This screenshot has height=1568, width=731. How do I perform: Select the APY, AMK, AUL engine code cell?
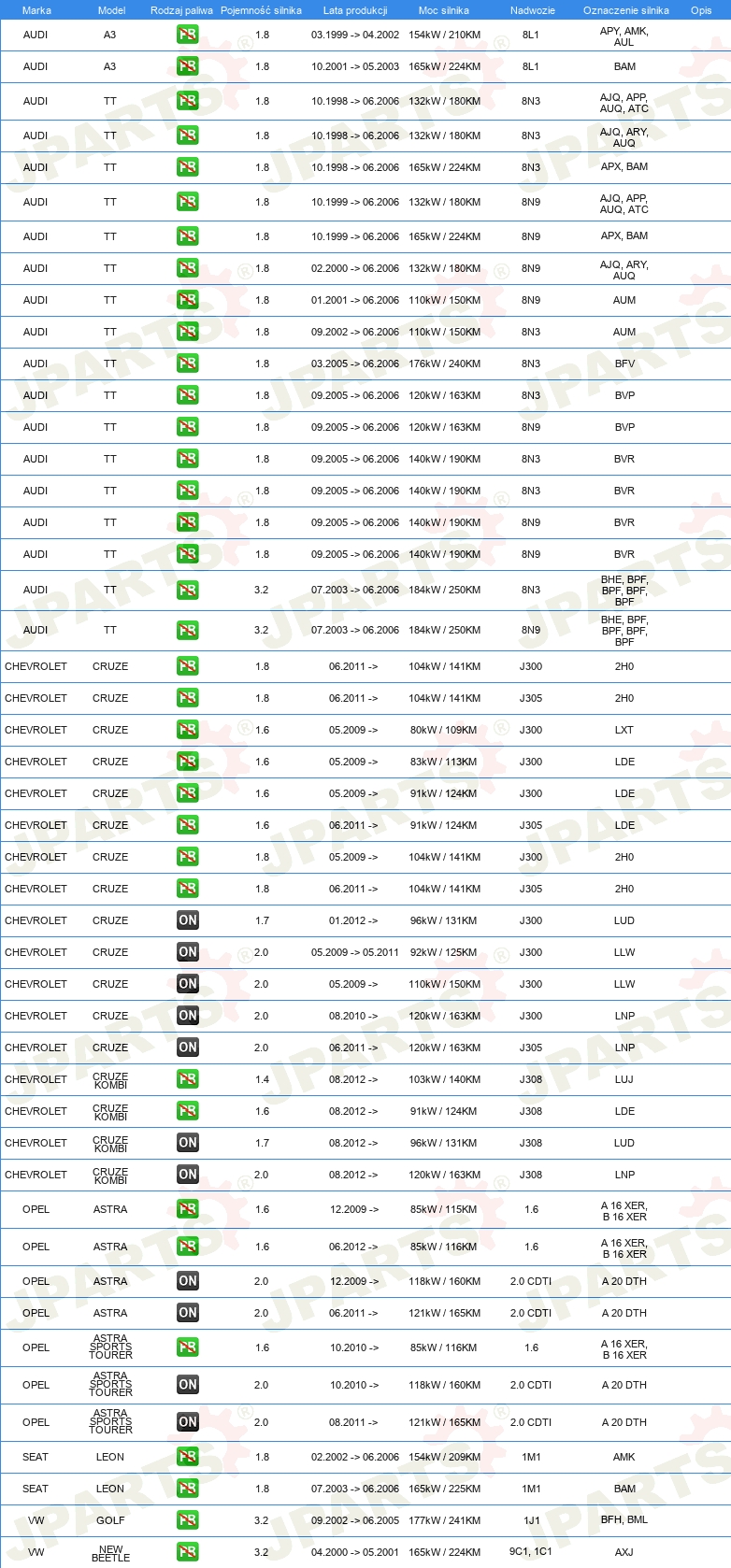(624, 36)
